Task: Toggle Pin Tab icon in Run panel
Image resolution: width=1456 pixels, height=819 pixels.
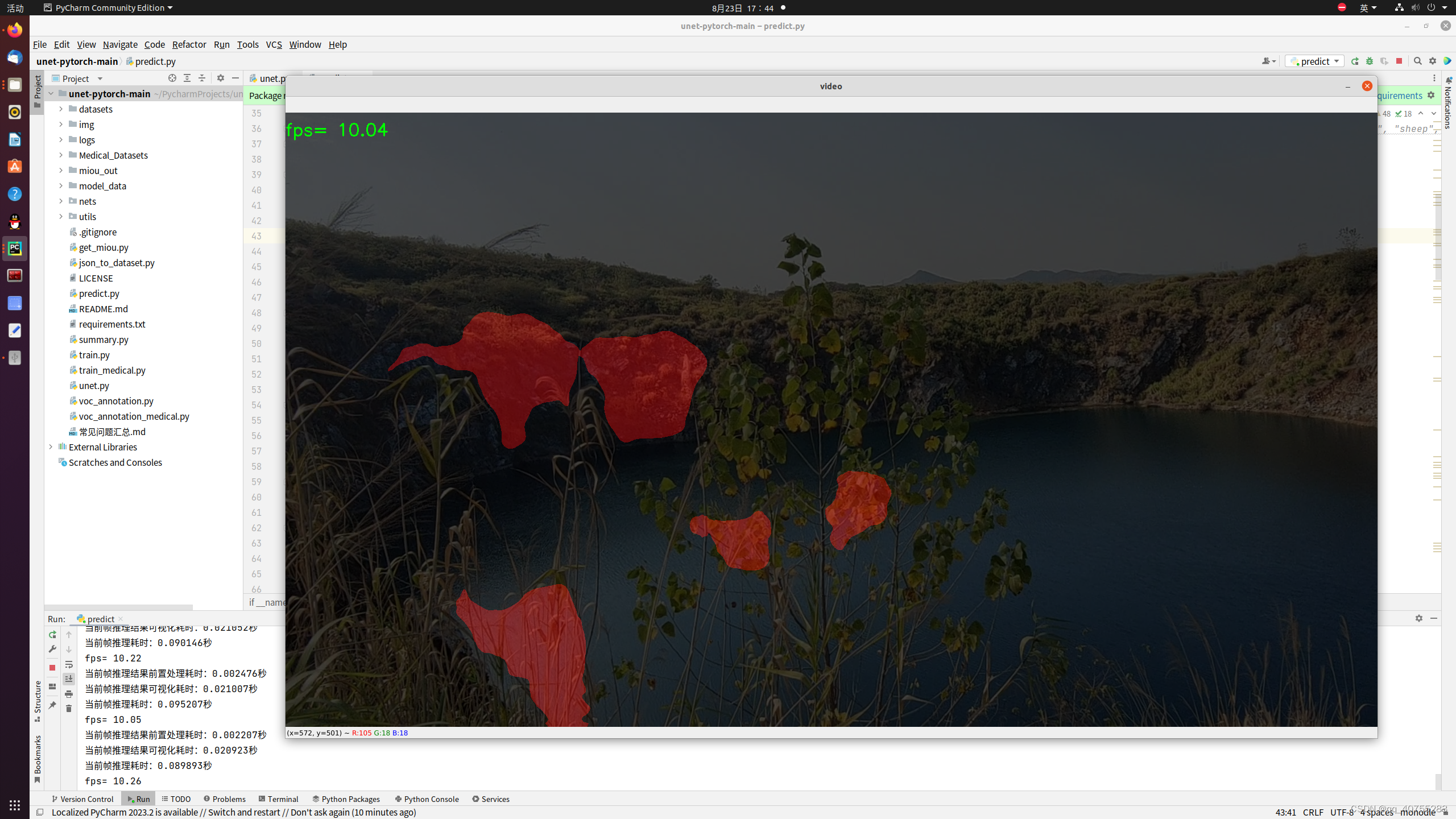Action: pos(52,705)
